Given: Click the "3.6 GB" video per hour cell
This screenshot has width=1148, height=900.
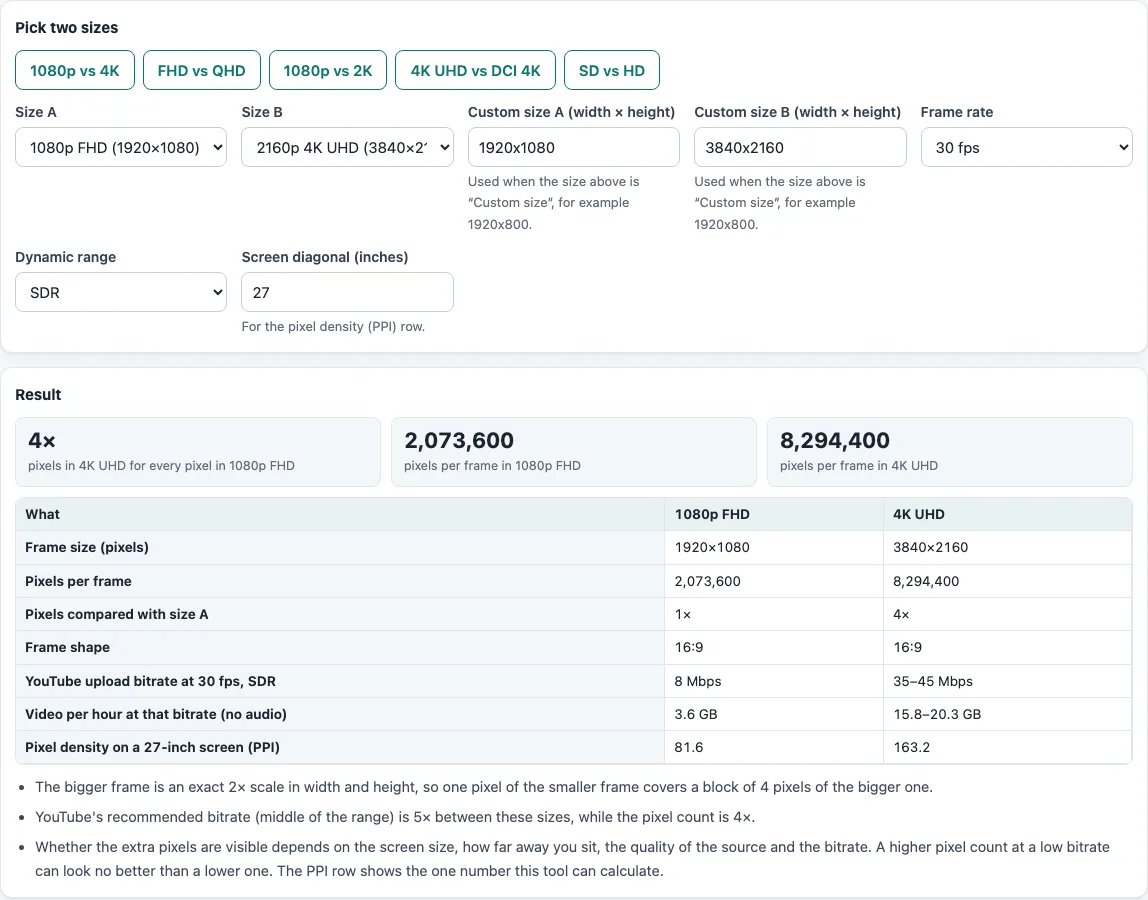Looking at the screenshot, I should pyautogui.click(x=774, y=714).
